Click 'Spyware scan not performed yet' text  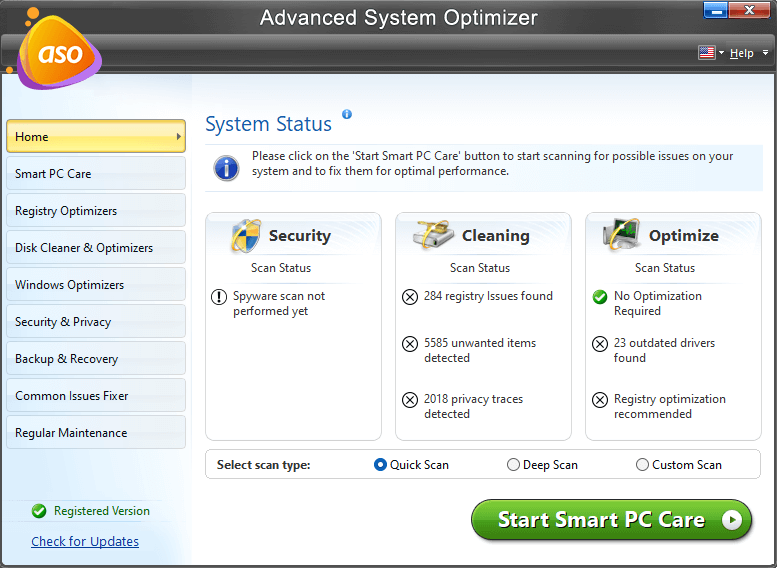[x=279, y=303]
